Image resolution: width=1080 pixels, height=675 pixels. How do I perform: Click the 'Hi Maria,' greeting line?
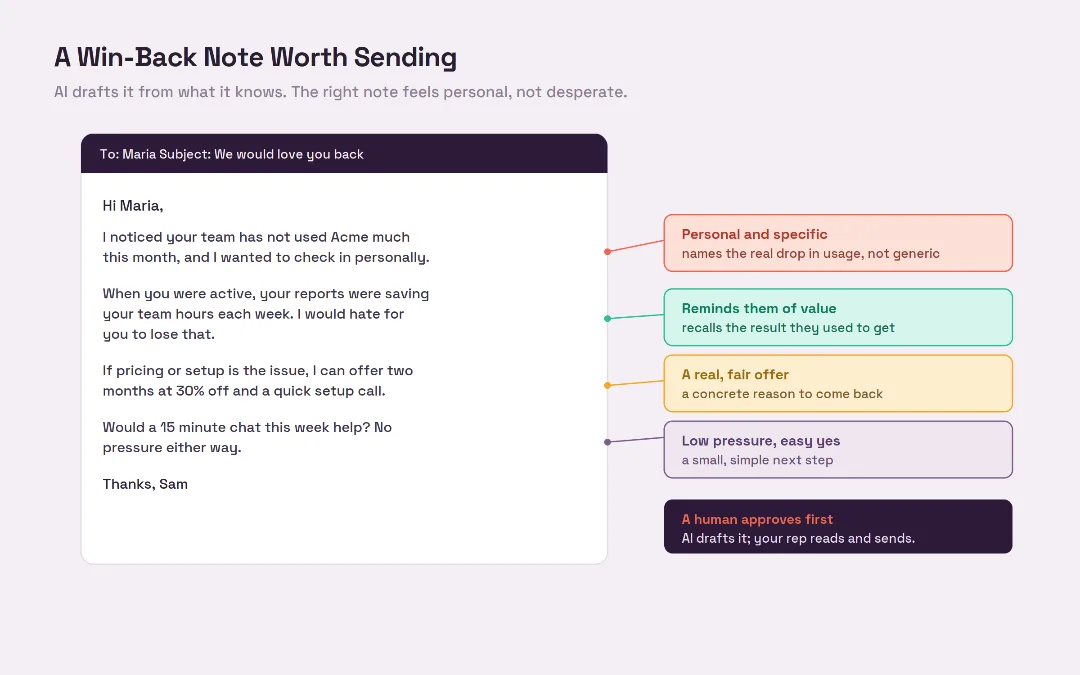pos(133,205)
